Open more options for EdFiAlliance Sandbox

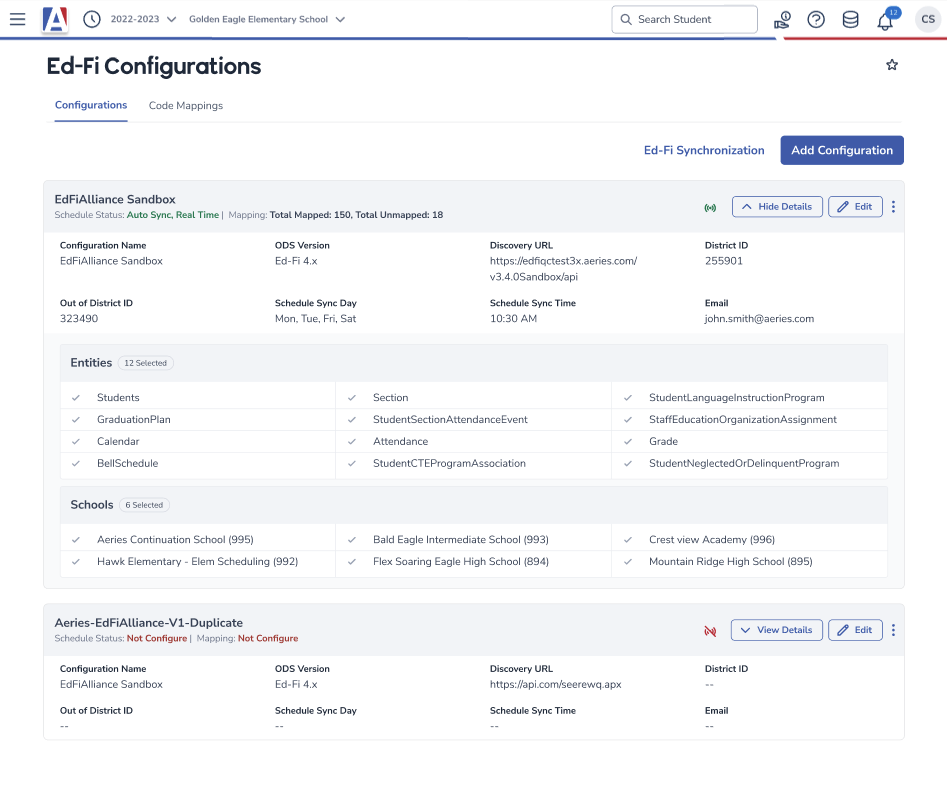coord(893,207)
